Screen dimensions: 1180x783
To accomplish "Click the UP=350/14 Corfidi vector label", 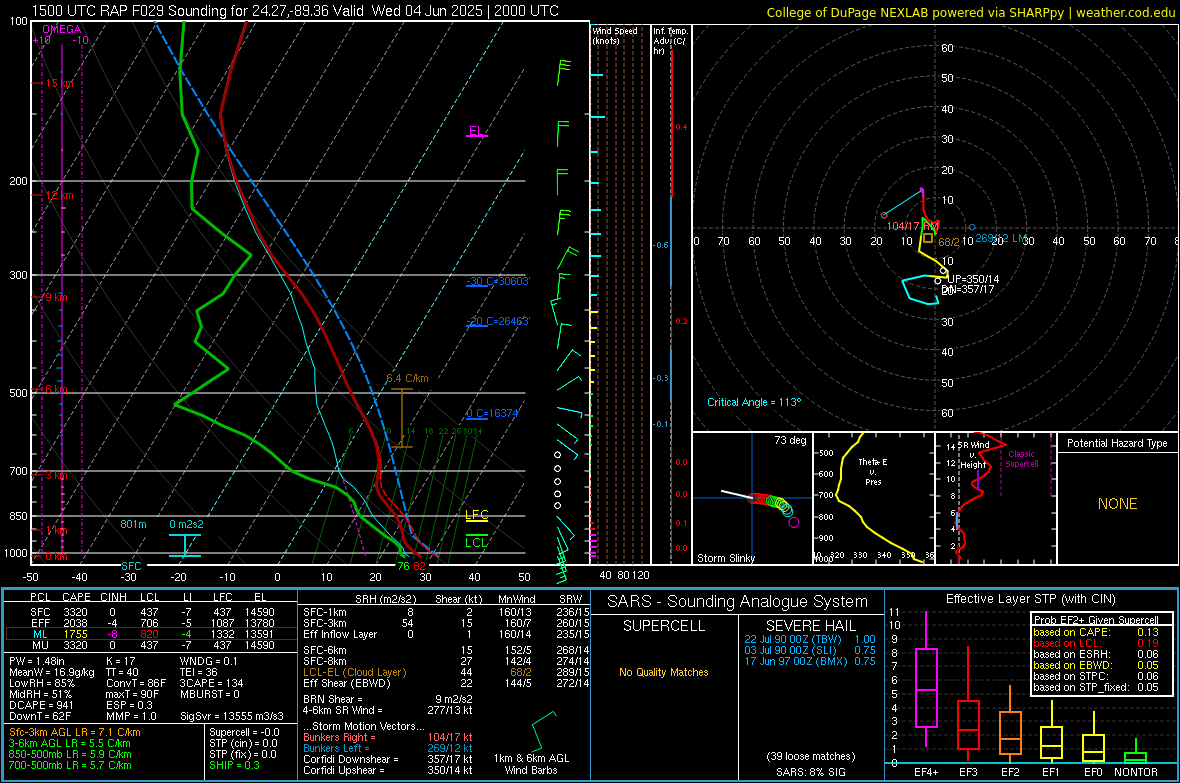I will tap(973, 279).
